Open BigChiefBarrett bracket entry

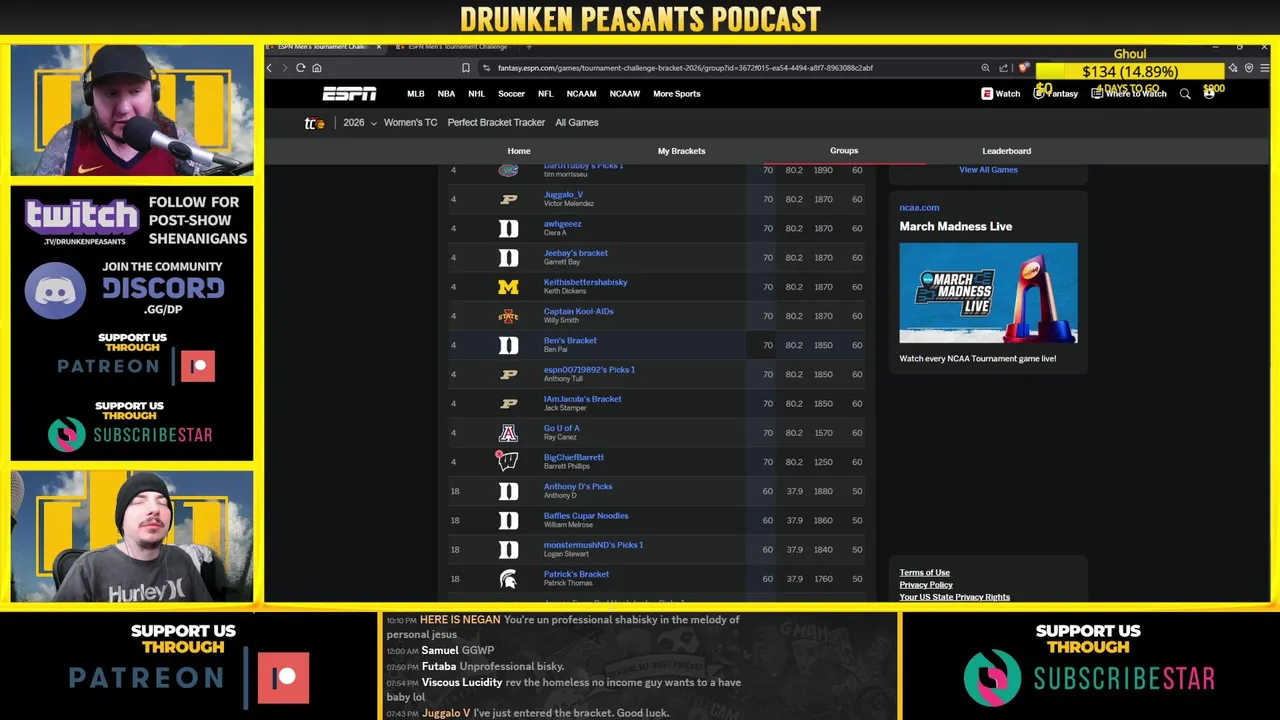coord(573,457)
